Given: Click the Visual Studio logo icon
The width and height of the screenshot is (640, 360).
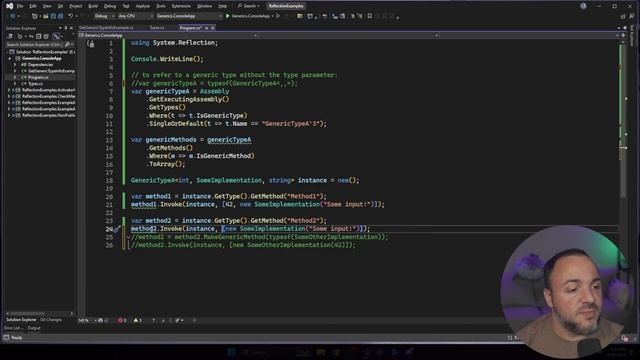Looking at the screenshot, I should (x=9, y=6).
